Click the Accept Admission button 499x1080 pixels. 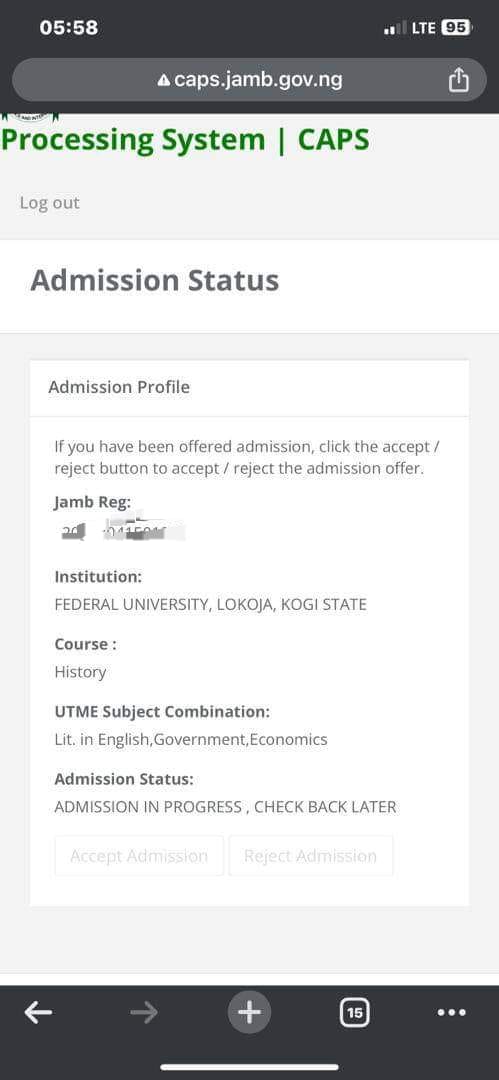[139, 855]
